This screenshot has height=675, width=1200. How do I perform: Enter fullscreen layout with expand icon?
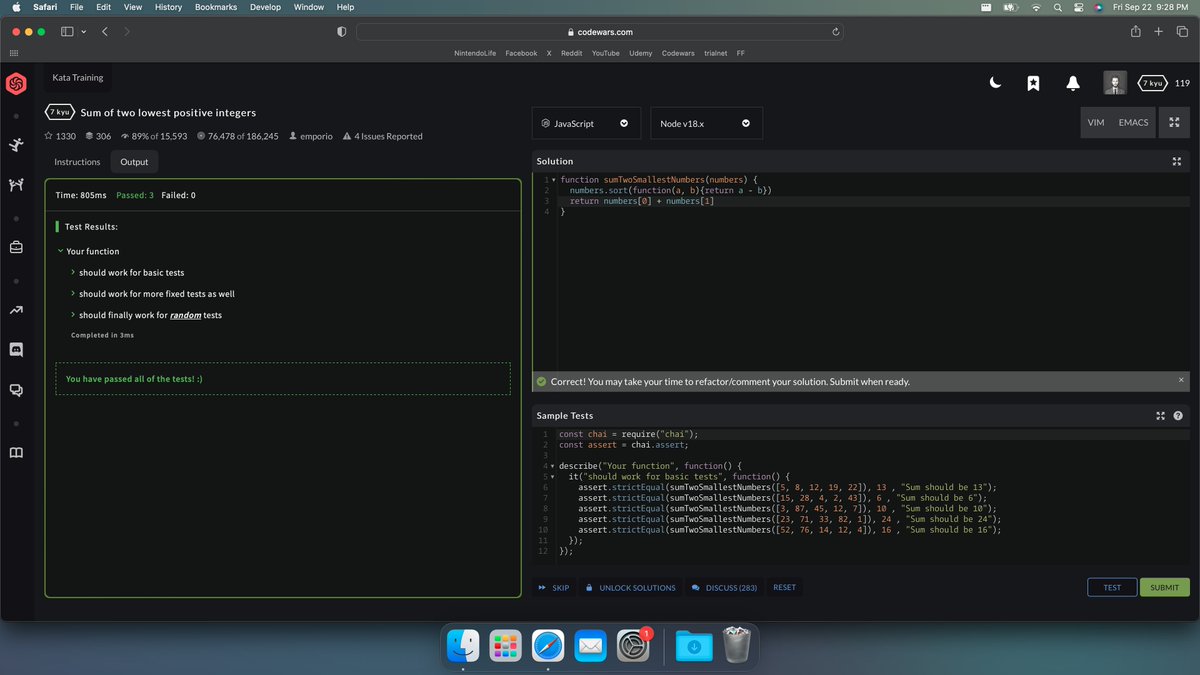(1173, 123)
